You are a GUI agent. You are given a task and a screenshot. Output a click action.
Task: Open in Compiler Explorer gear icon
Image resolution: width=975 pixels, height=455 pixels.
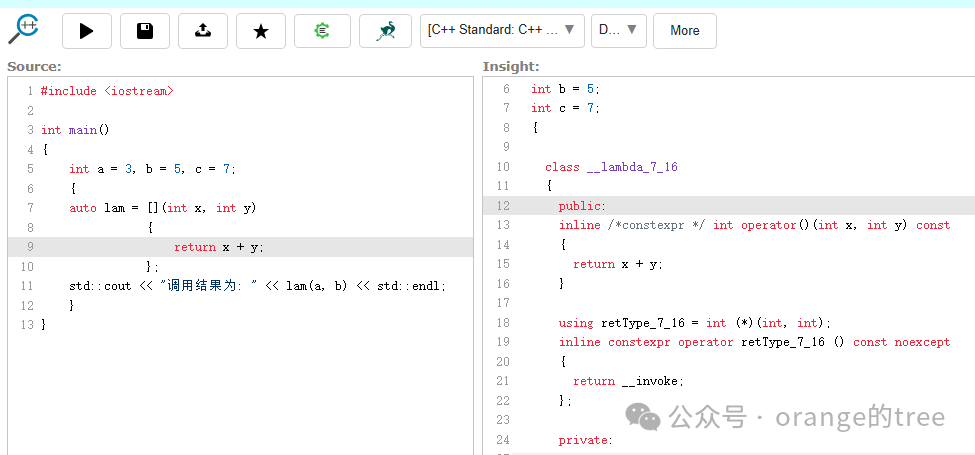[322, 30]
